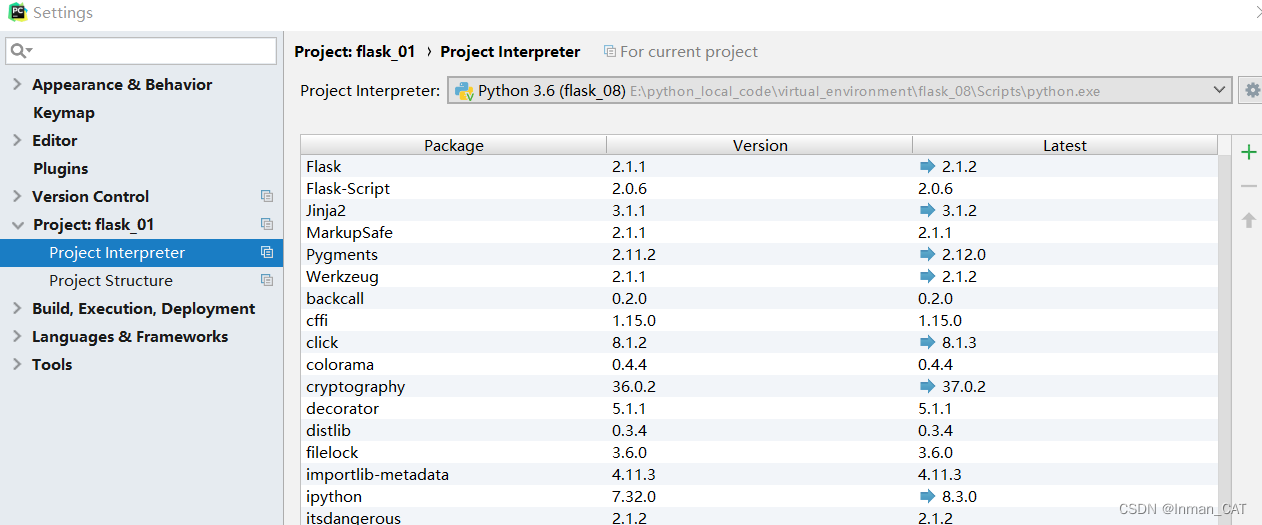
Task: Click the copy icon beside Version Control
Action: 267,197
